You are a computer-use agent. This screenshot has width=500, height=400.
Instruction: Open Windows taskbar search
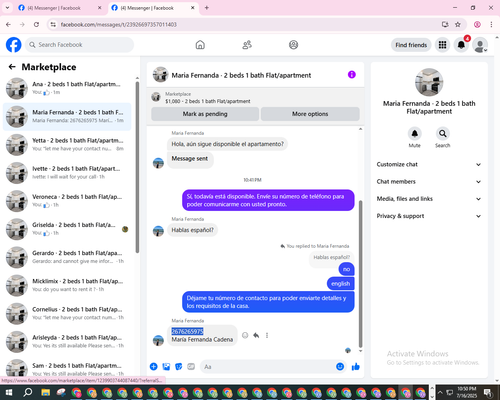tap(28, 392)
